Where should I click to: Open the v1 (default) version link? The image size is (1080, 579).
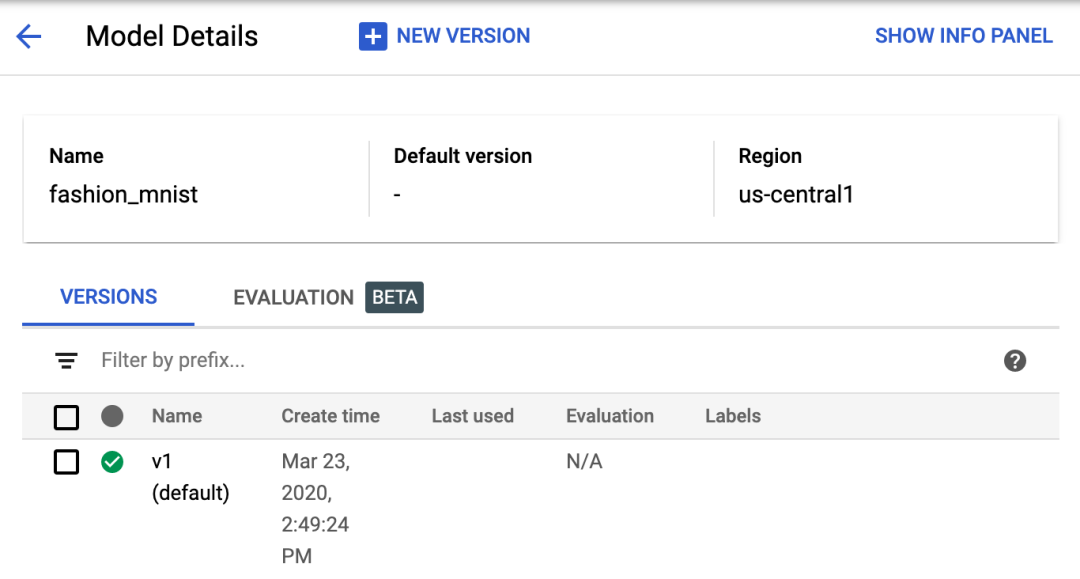(x=162, y=462)
